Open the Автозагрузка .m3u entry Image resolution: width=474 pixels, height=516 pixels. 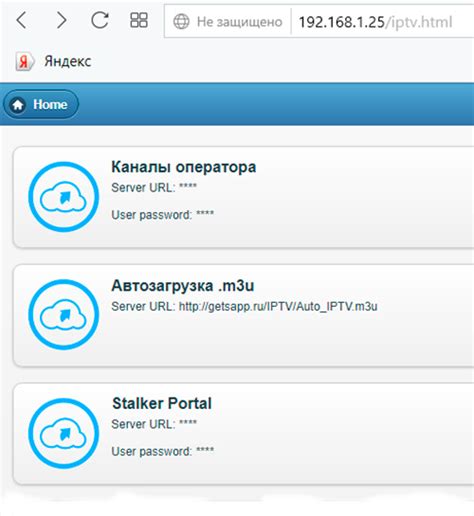[183, 286]
